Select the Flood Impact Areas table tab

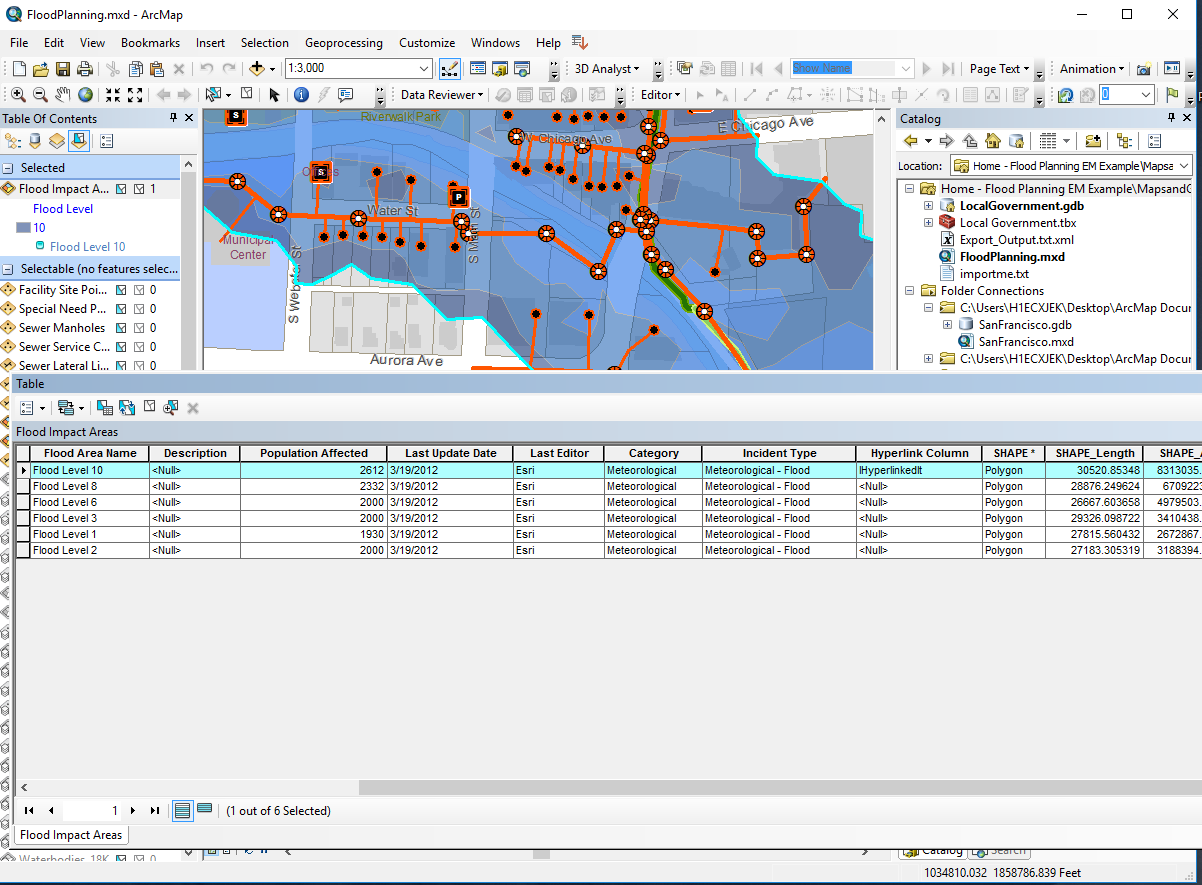pos(71,835)
